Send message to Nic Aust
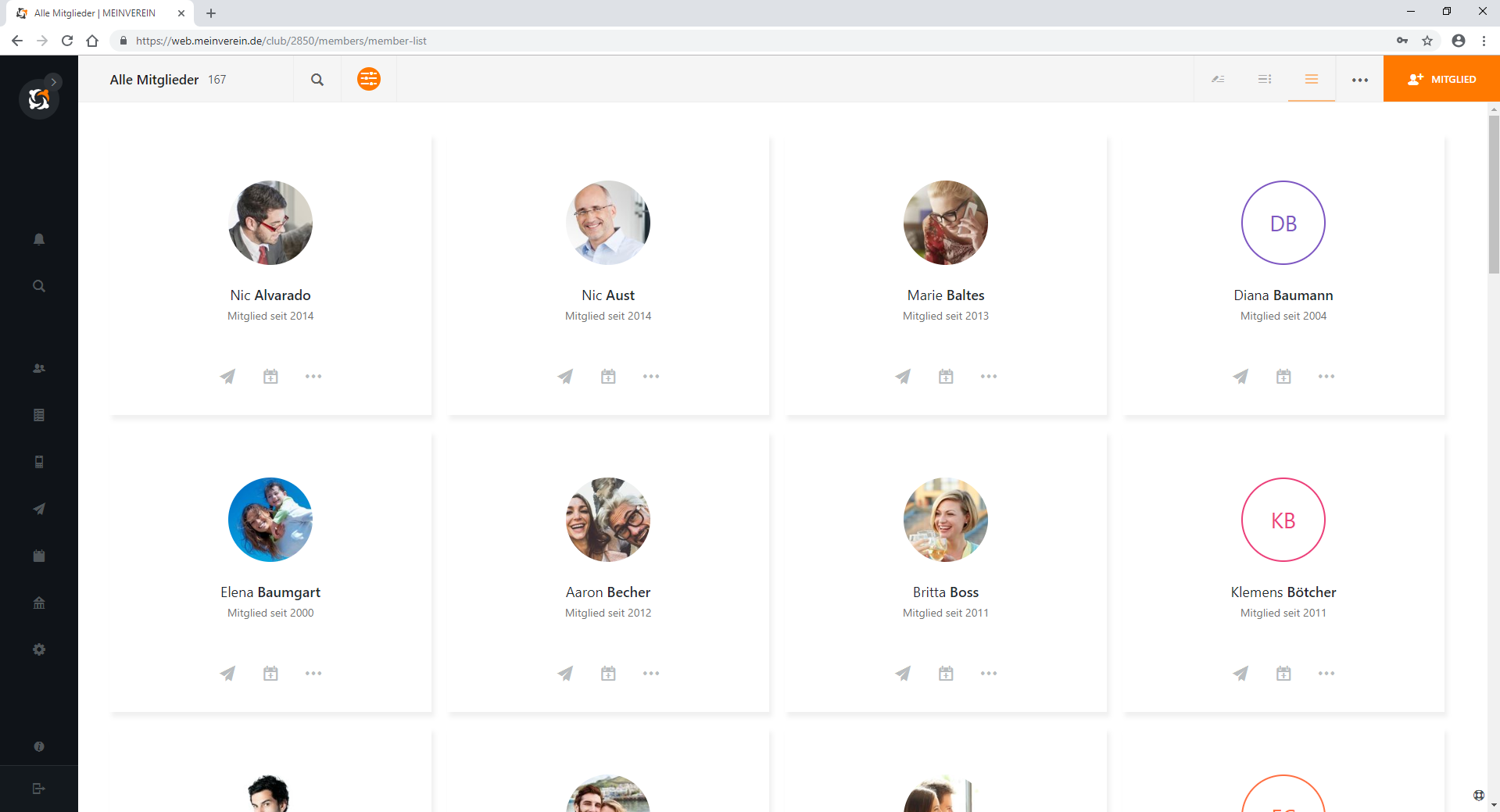The height and width of the screenshot is (812, 1500). point(565,377)
